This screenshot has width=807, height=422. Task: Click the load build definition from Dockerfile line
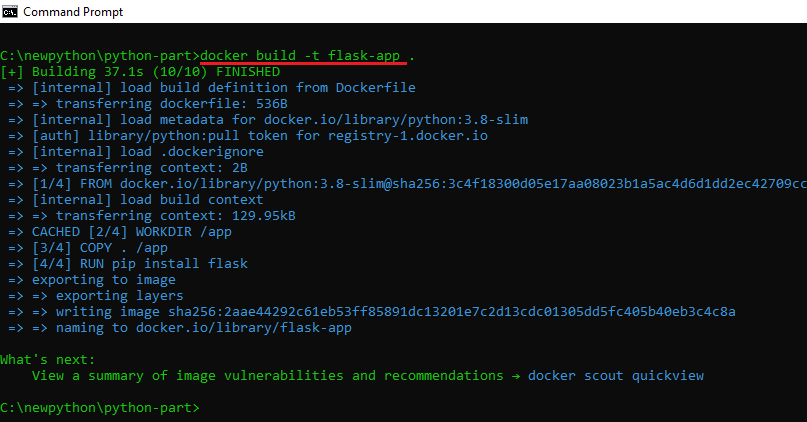click(212, 87)
